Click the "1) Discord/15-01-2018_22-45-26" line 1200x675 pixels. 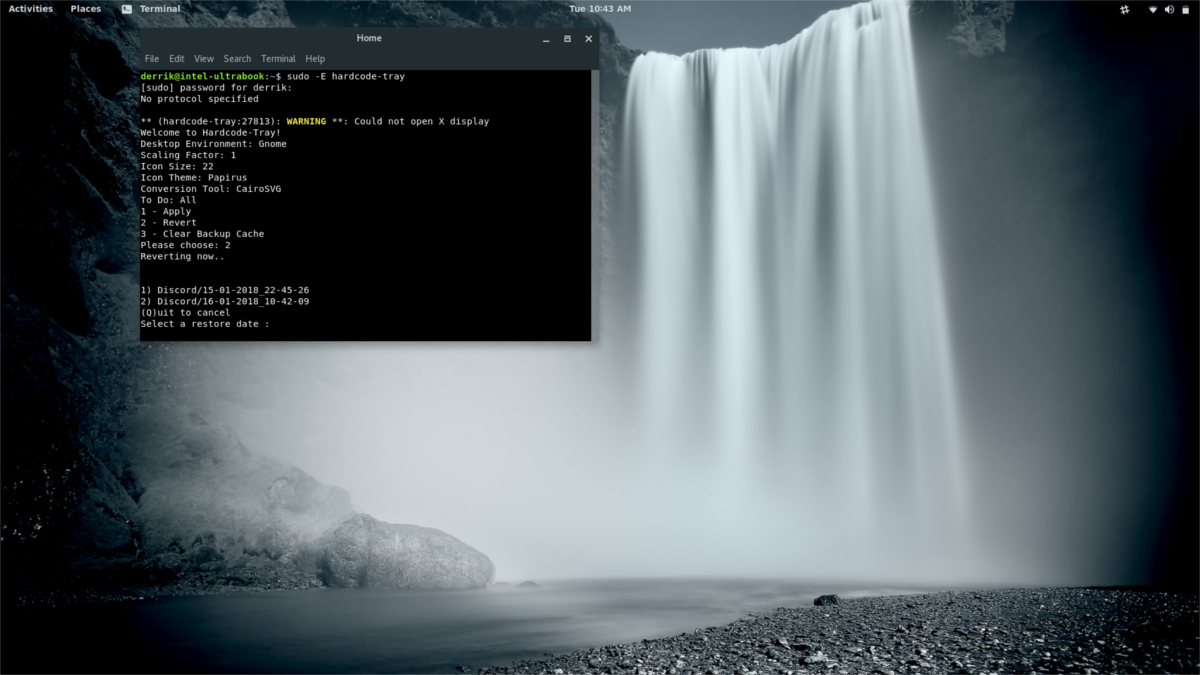[x=225, y=290]
